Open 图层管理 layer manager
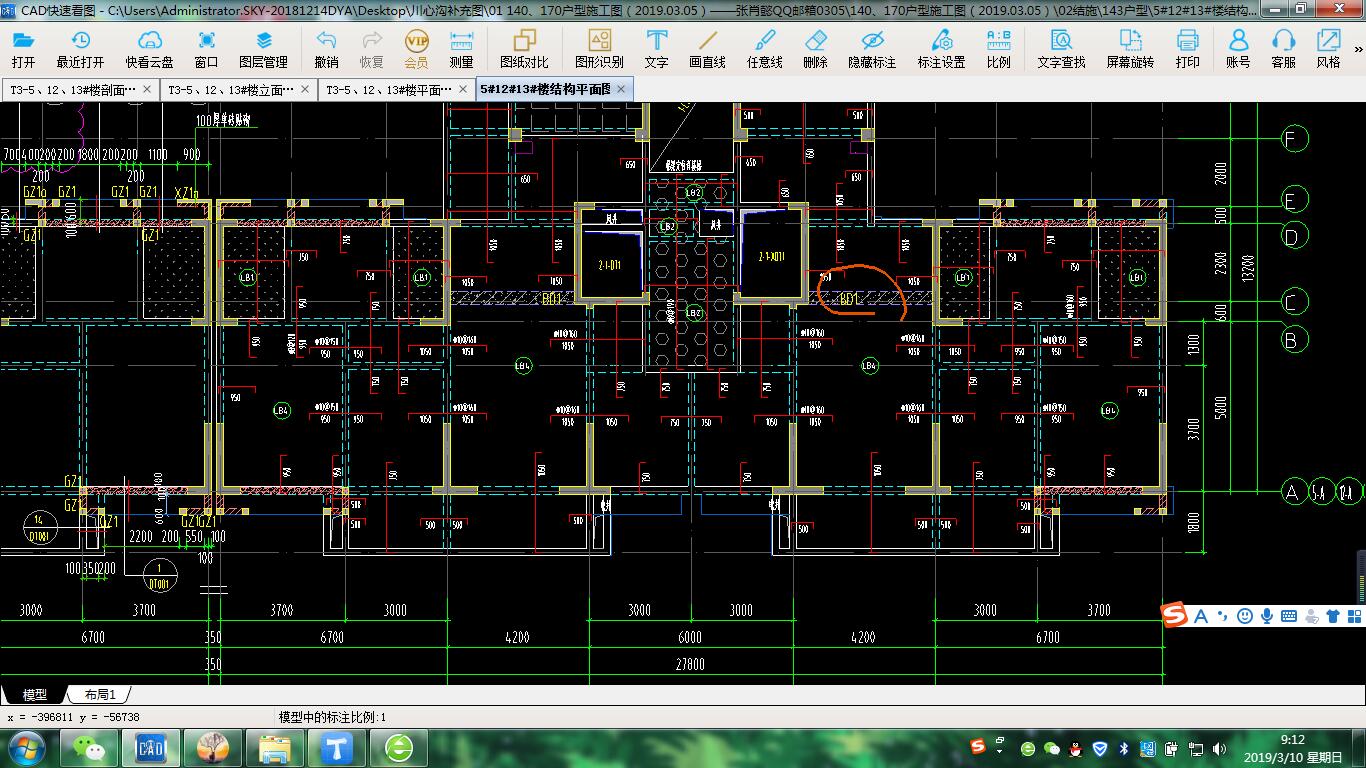 tap(264, 48)
